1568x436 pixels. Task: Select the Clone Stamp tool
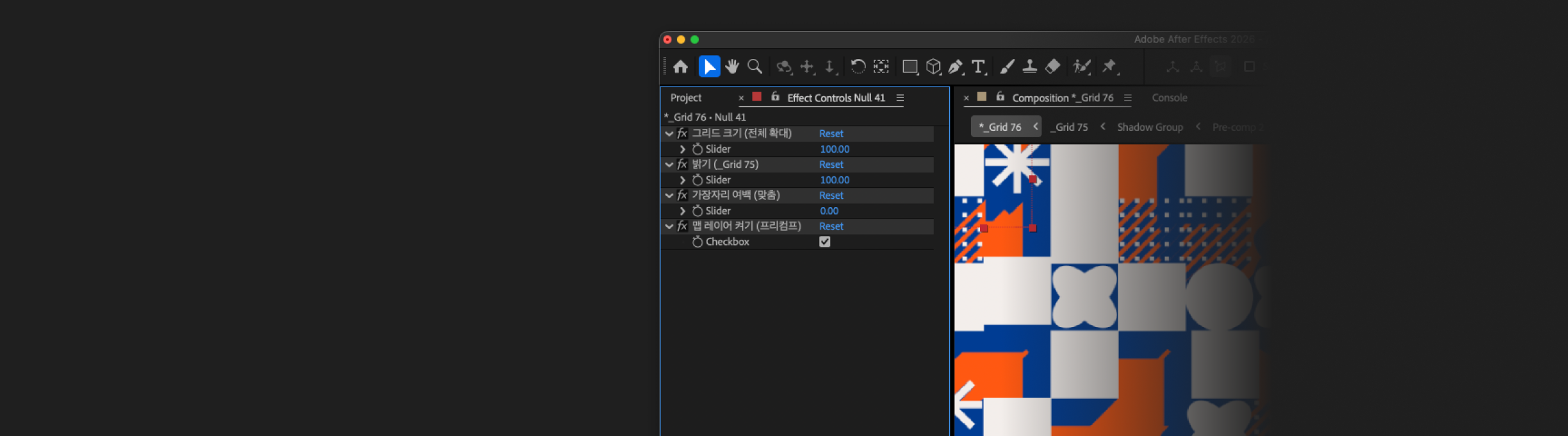point(1029,67)
